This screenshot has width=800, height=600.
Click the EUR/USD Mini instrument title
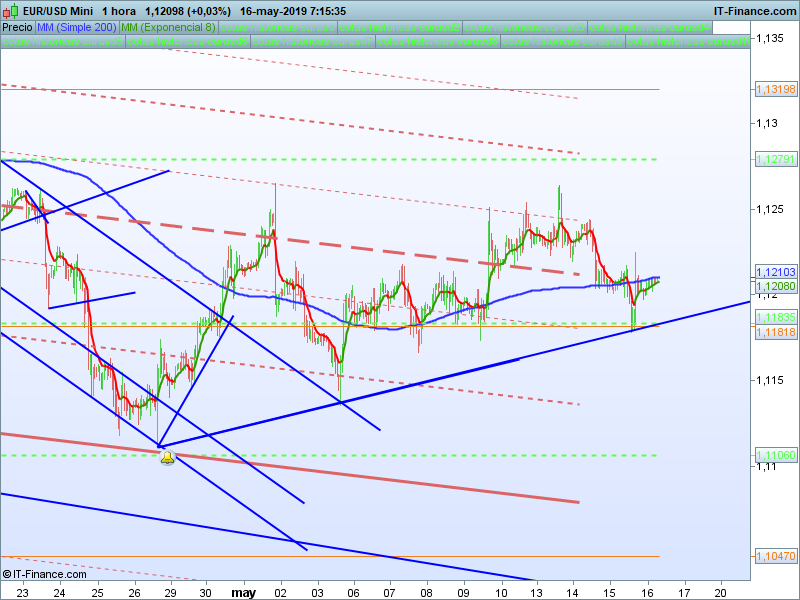[58, 11]
